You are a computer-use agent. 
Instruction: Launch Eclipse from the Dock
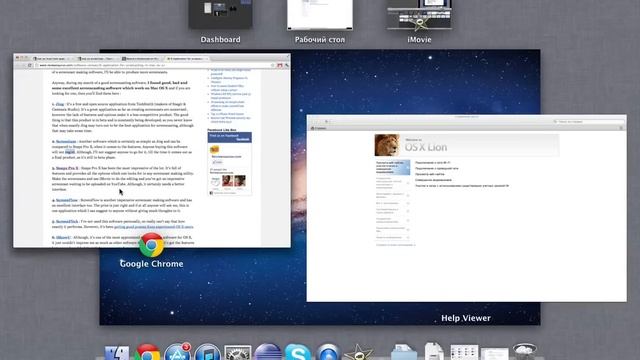point(268,352)
